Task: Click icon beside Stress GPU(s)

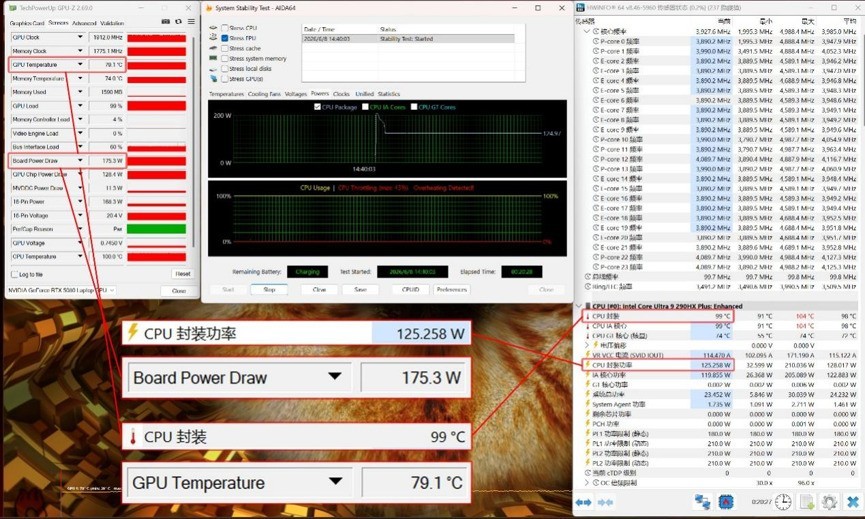Action: click(213, 79)
